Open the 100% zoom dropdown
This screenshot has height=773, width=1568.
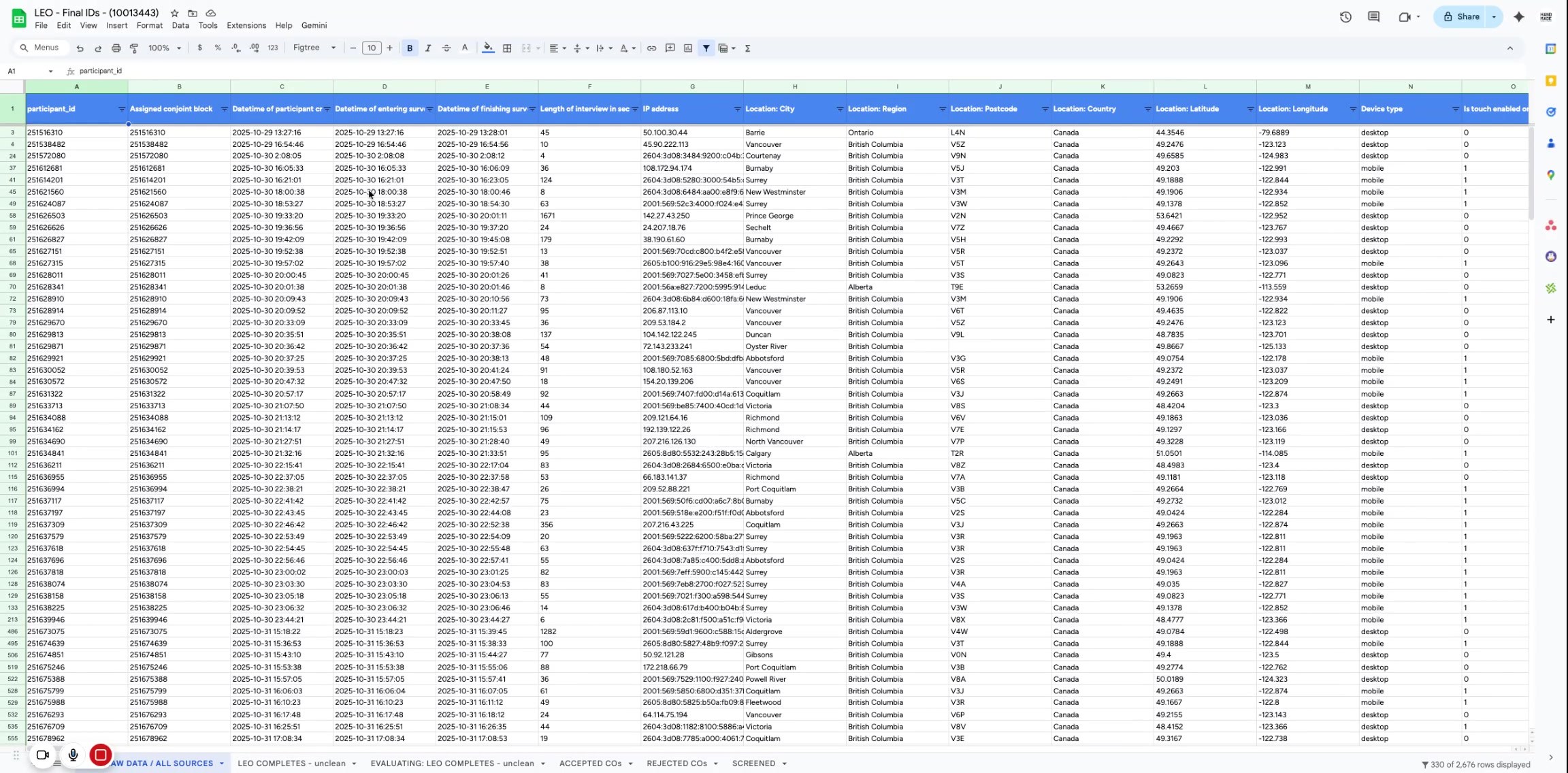(165, 48)
